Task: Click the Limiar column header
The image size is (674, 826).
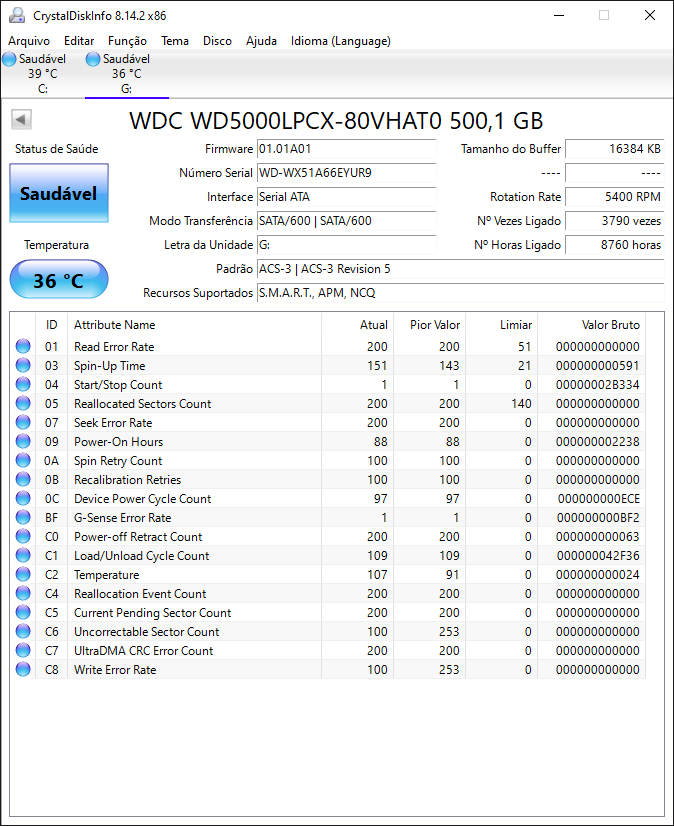Action: (501, 324)
